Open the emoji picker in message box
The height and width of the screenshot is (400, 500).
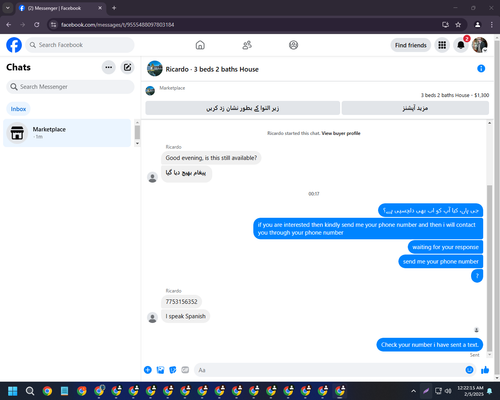point(469,370)
